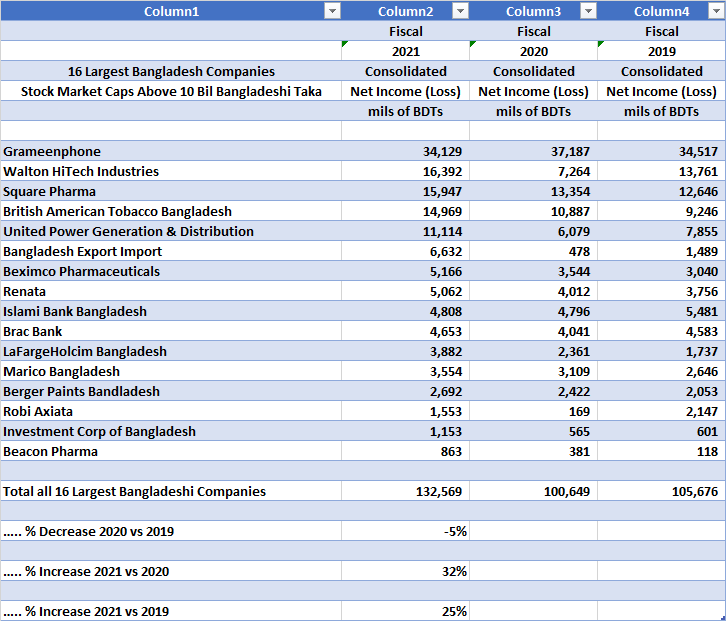Select the Brac Bank cell

(x=171, y=331)
